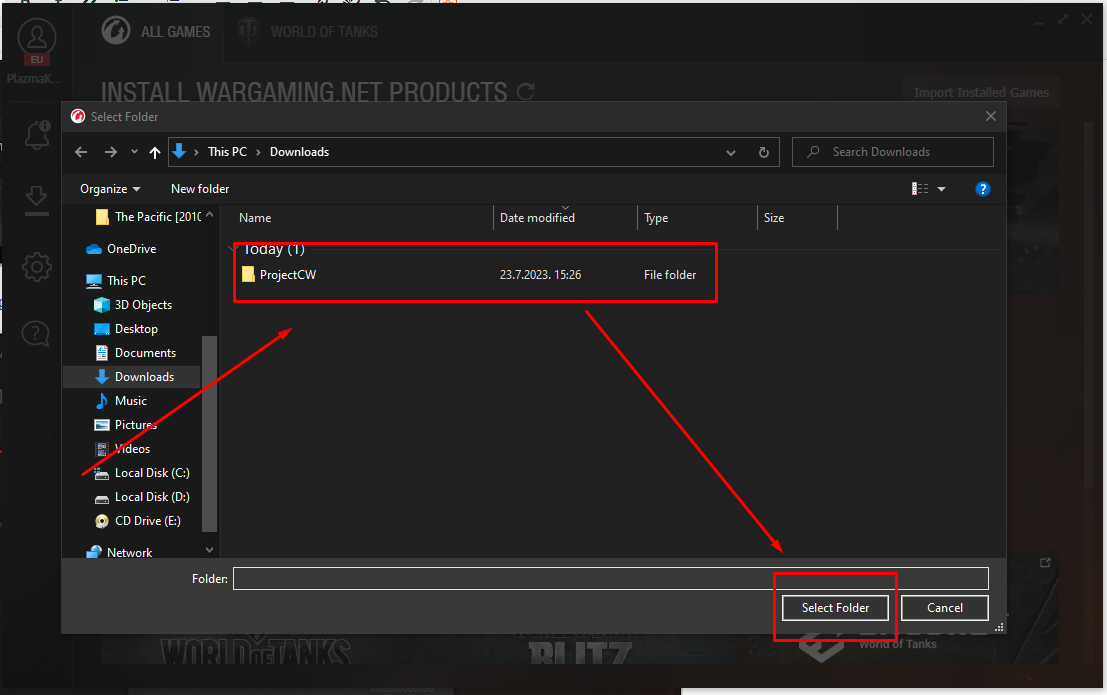Select Downloads in the sidebar tree
This screenshot has width=1107, height=695.
133,376
